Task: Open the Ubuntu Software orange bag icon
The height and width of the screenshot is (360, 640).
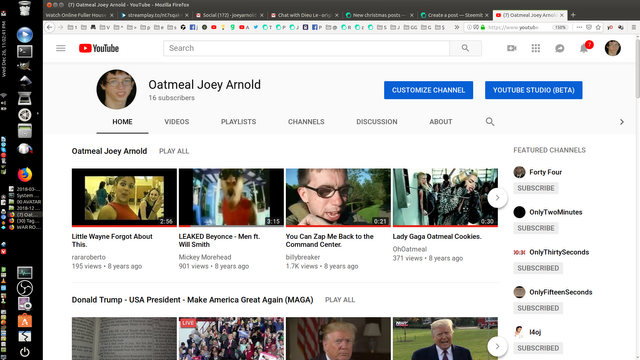Action: [24, 321]
